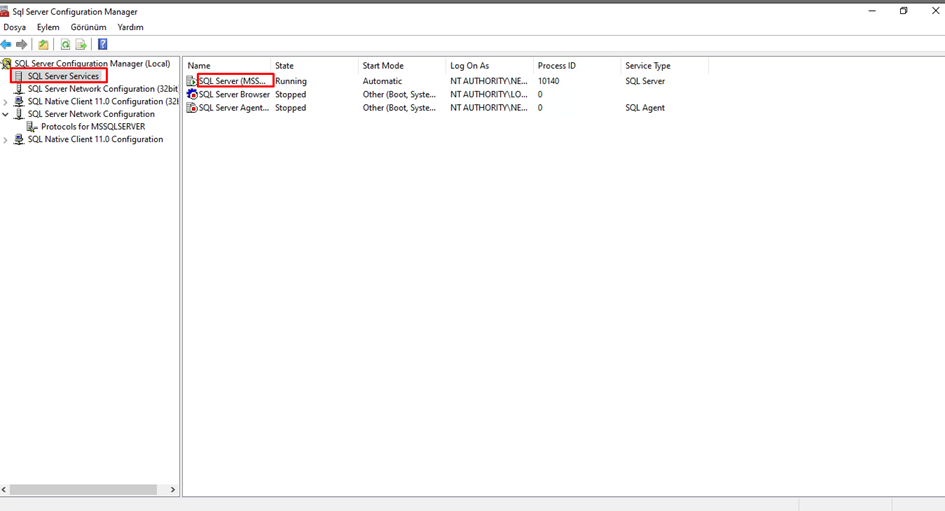Select SQL Server Network Configuration (32bit) tree item
The image size is (945, 511).
tap(102, 89)
